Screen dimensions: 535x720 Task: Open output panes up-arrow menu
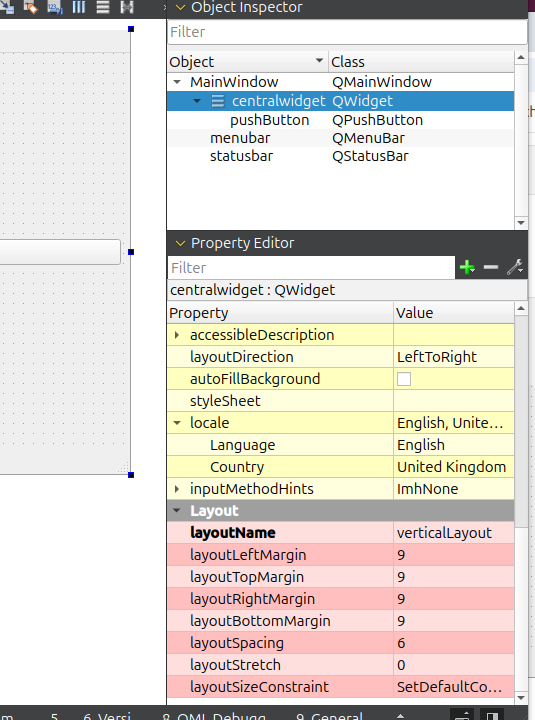[400, 715]
